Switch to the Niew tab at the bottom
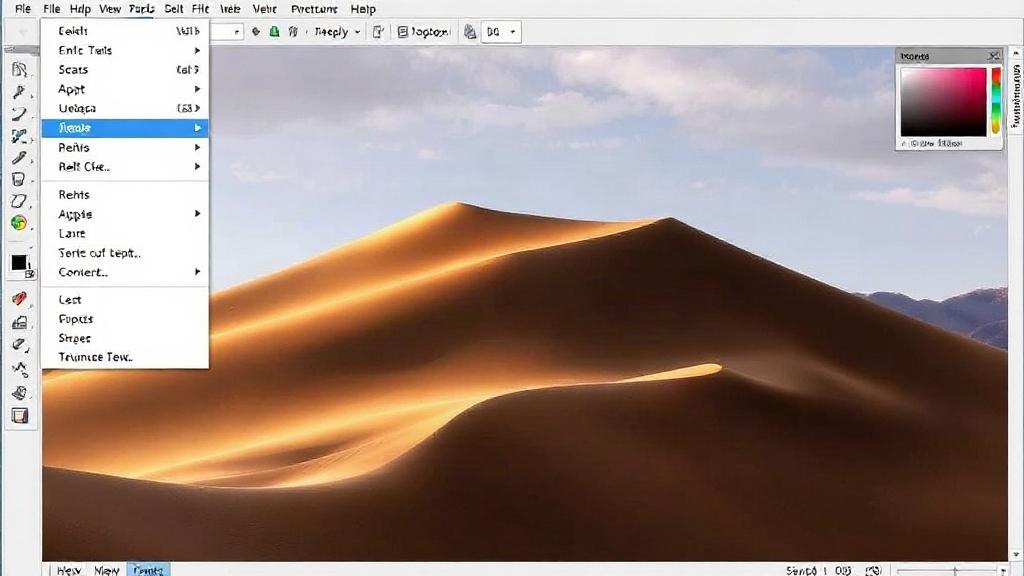 106,570
